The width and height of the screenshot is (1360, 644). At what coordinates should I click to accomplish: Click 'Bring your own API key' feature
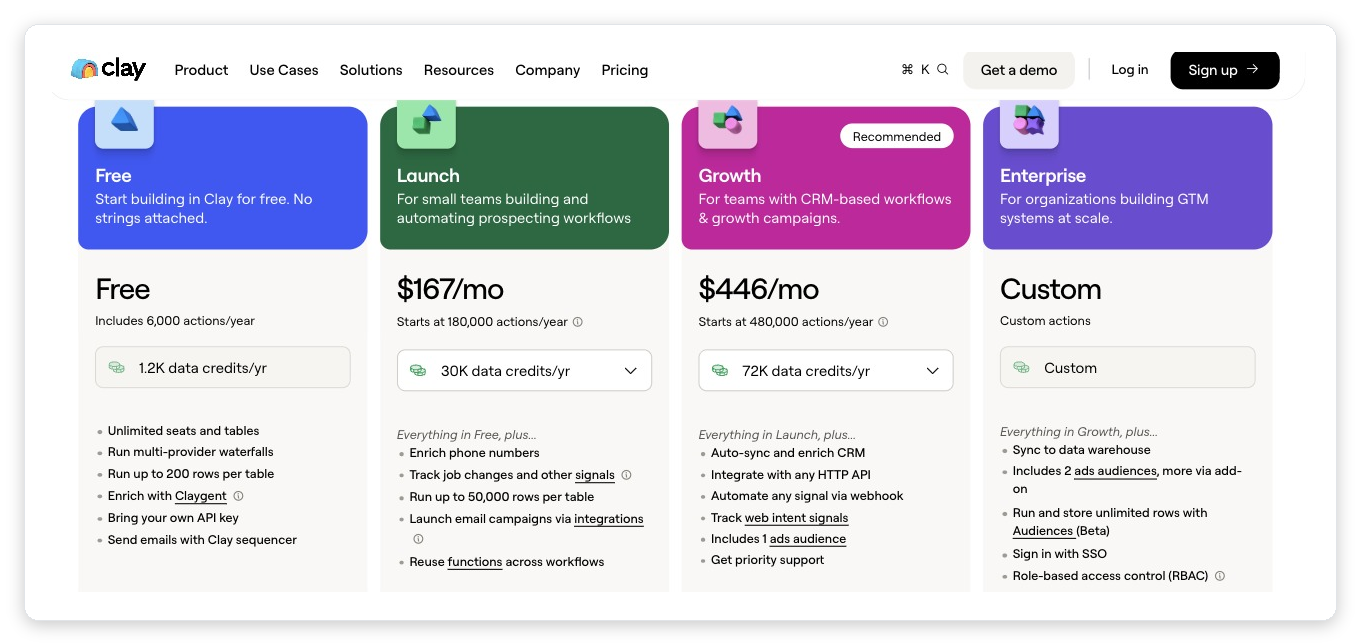tap(173, 518)
